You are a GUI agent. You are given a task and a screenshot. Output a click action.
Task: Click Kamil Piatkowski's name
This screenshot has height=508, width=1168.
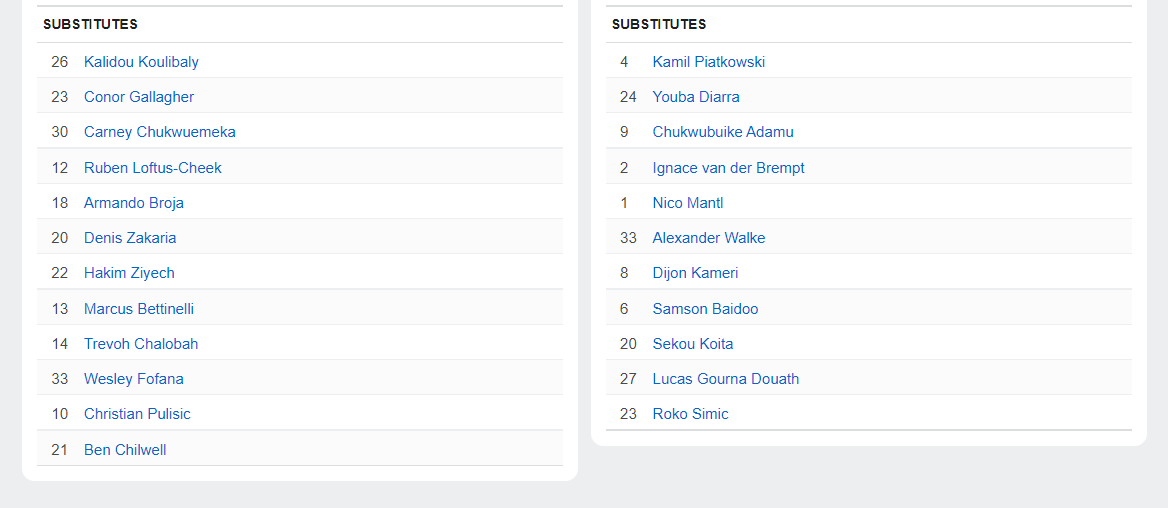(x=709, y=62)
